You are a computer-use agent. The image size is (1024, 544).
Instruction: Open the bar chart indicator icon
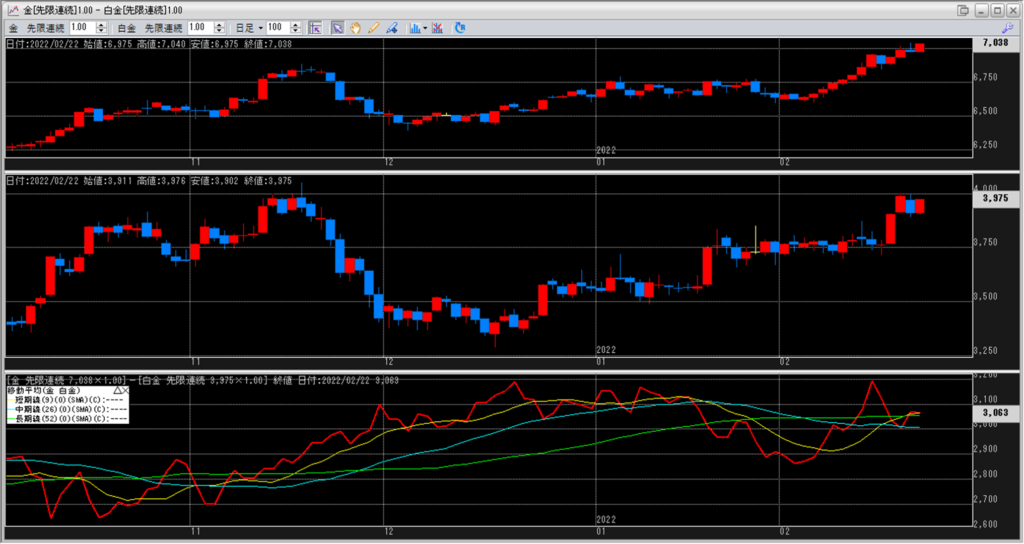click(415, 27)
